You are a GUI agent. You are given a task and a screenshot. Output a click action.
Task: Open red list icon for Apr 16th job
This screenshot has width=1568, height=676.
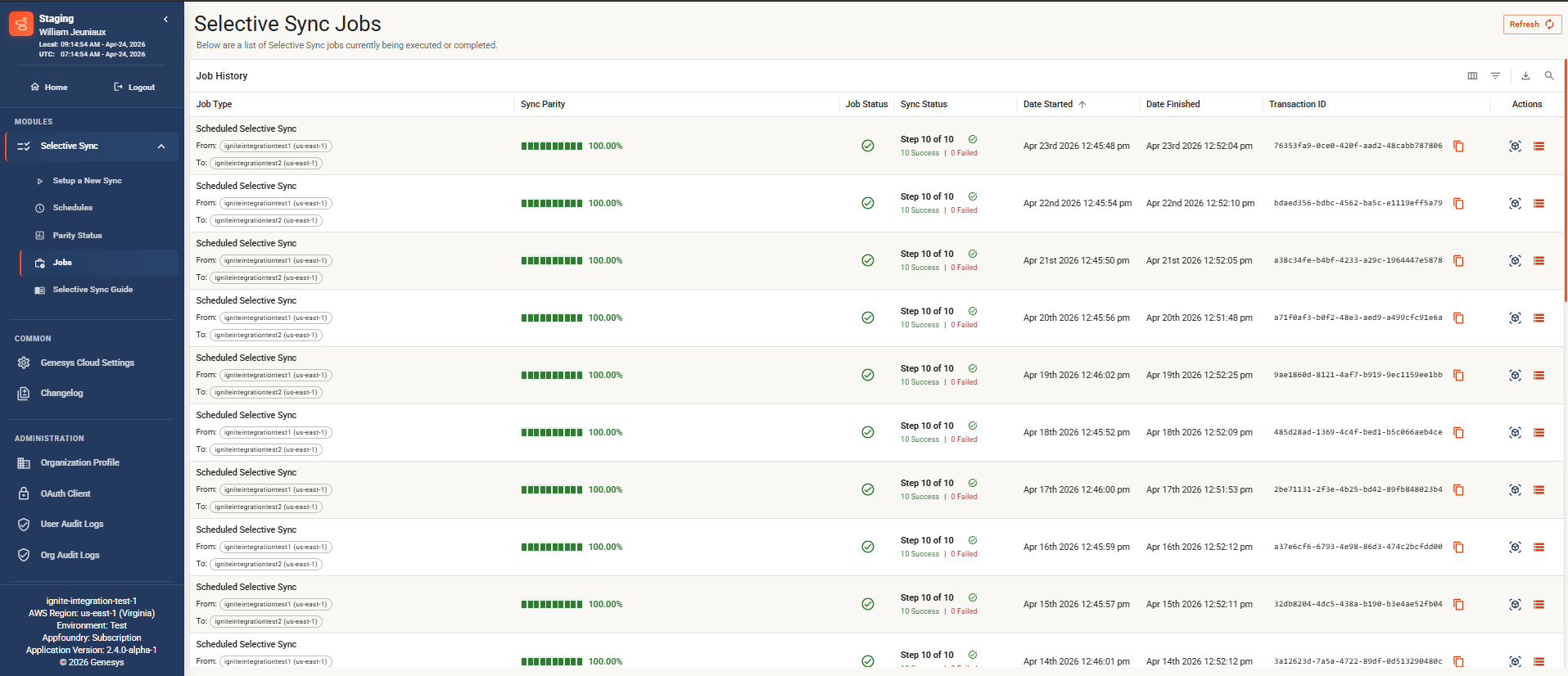pyautogui.click(x=1539, y=547)
